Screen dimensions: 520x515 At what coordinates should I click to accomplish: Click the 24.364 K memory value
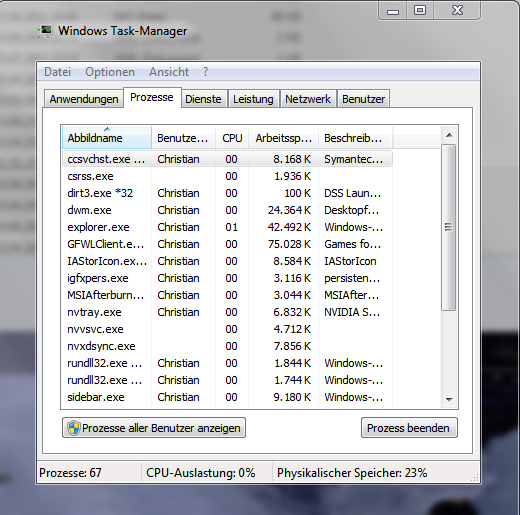289,210
